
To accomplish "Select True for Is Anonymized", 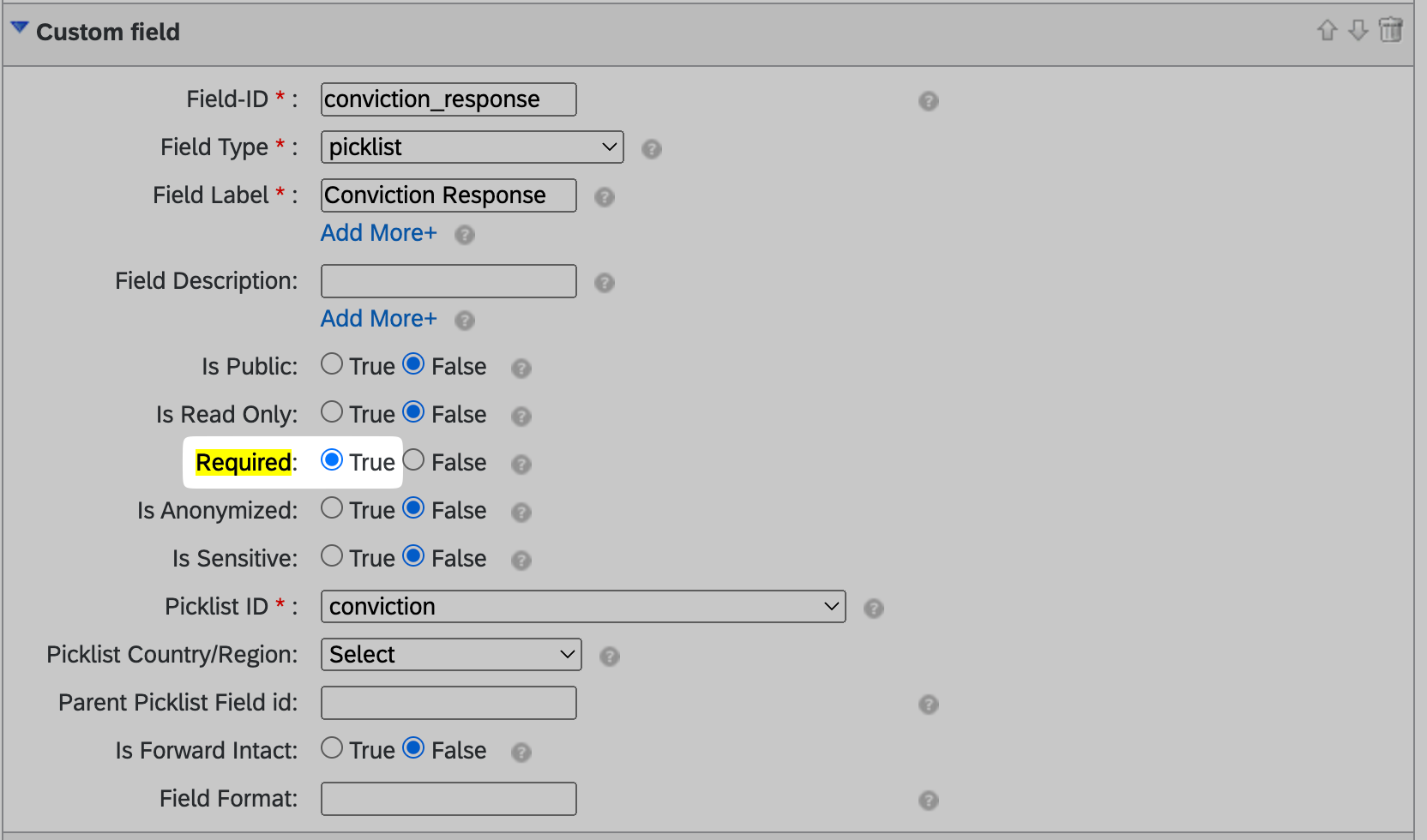I will click(x=332, y=508).
